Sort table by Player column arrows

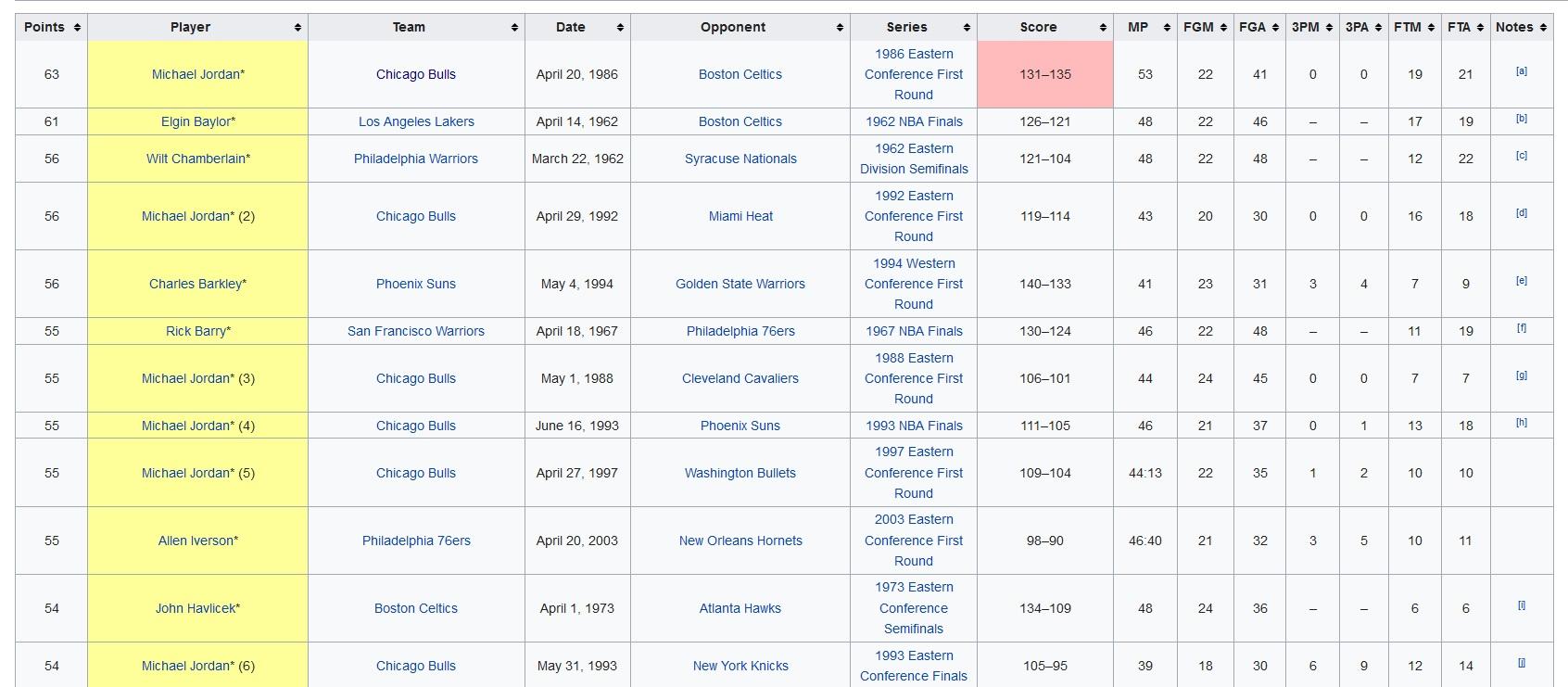tap(297, 28)
